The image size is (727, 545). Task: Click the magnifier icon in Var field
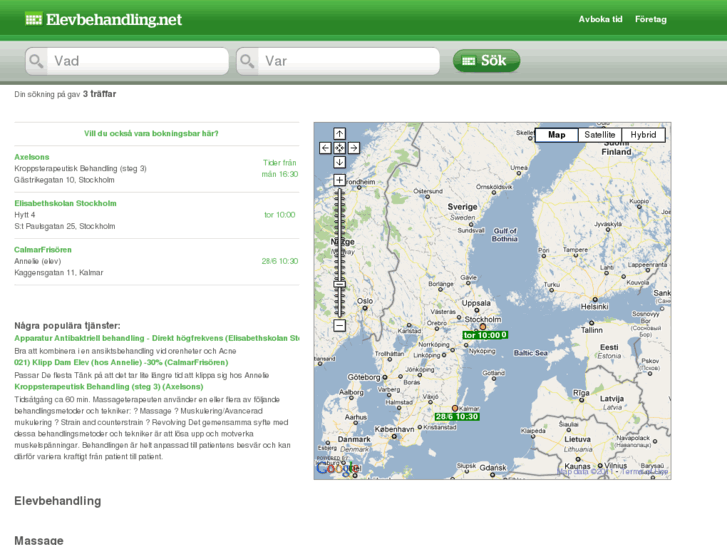pyautogui.click(x=247, y=61)
